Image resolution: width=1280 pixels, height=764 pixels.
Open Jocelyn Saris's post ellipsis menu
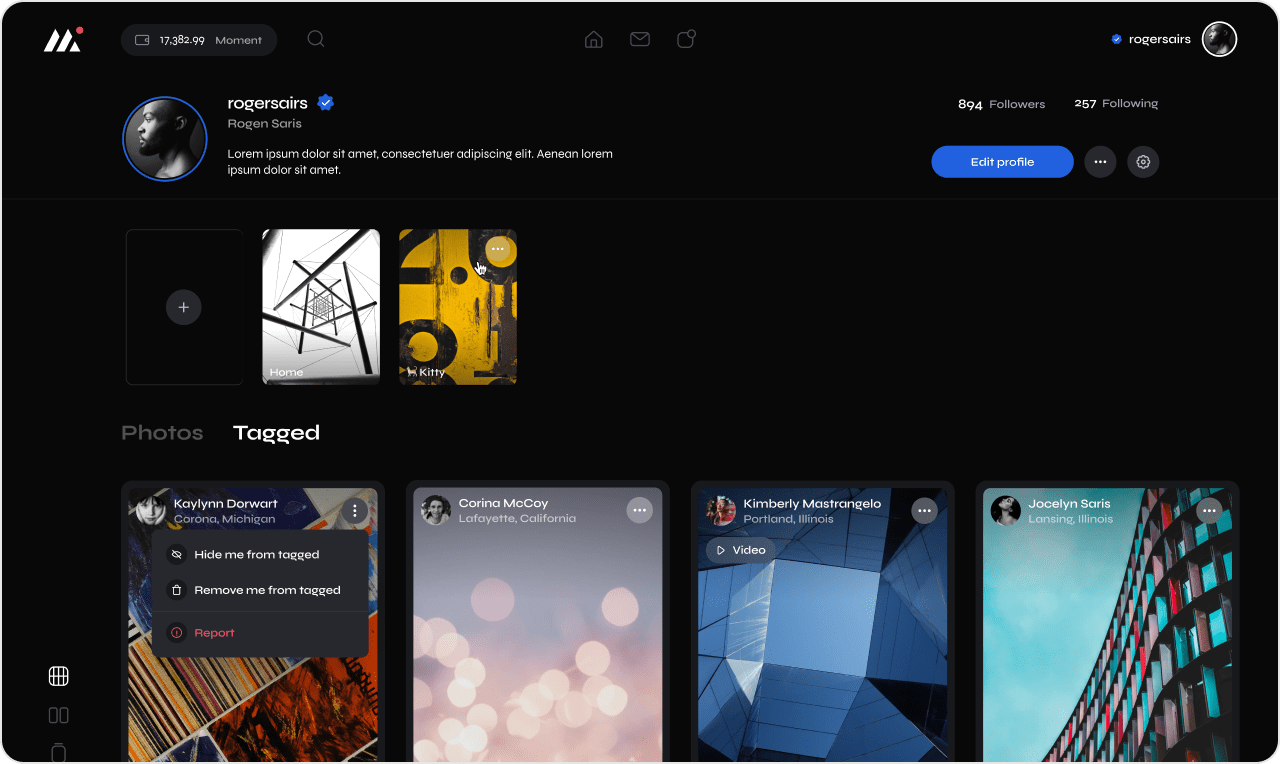click(1210, 510)
